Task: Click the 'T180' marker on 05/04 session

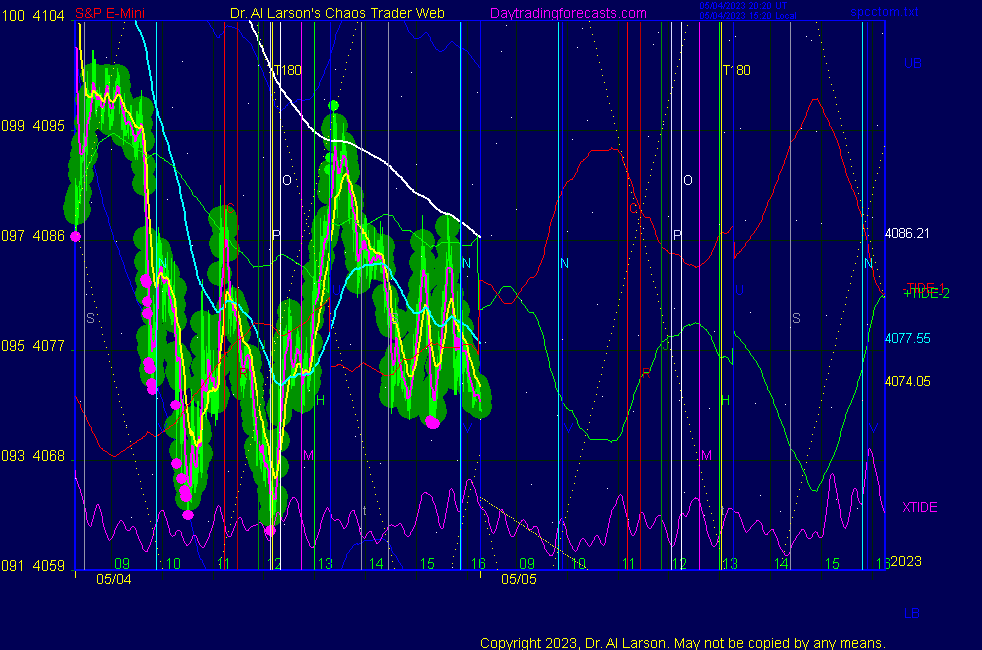Action: pos(287,70)
